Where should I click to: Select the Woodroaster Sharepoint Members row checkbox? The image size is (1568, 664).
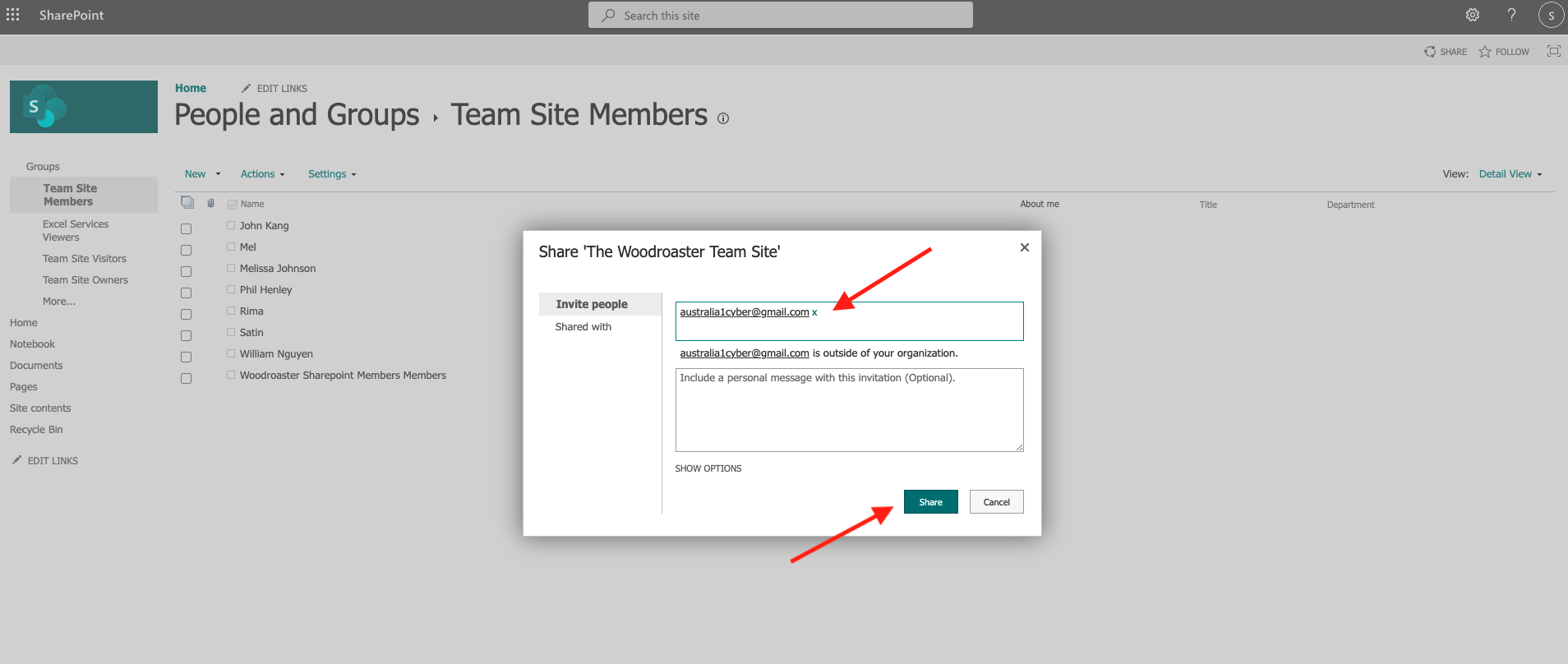pos(186,378)
